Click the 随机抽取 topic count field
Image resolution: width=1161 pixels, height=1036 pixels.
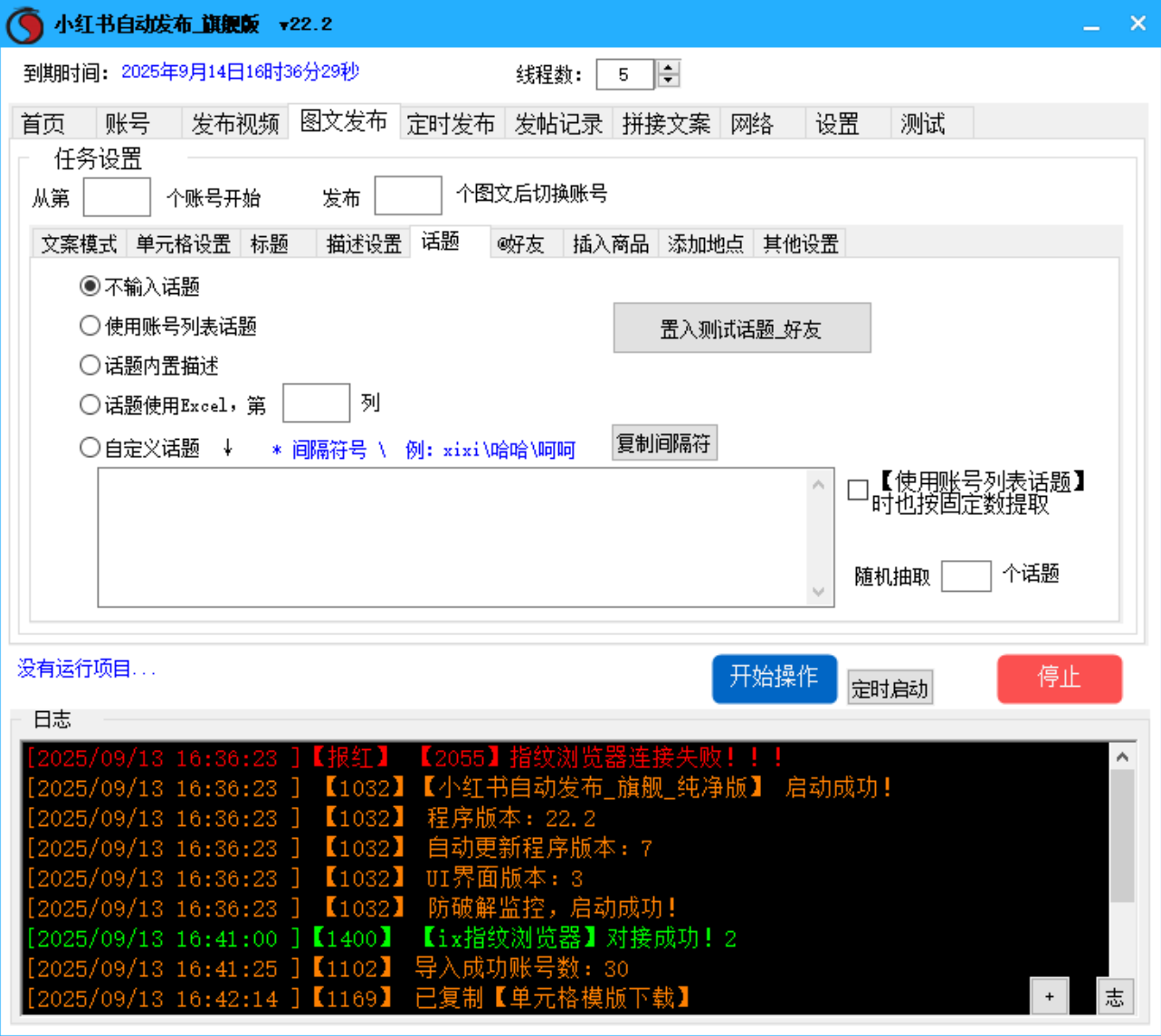(965, 575)
